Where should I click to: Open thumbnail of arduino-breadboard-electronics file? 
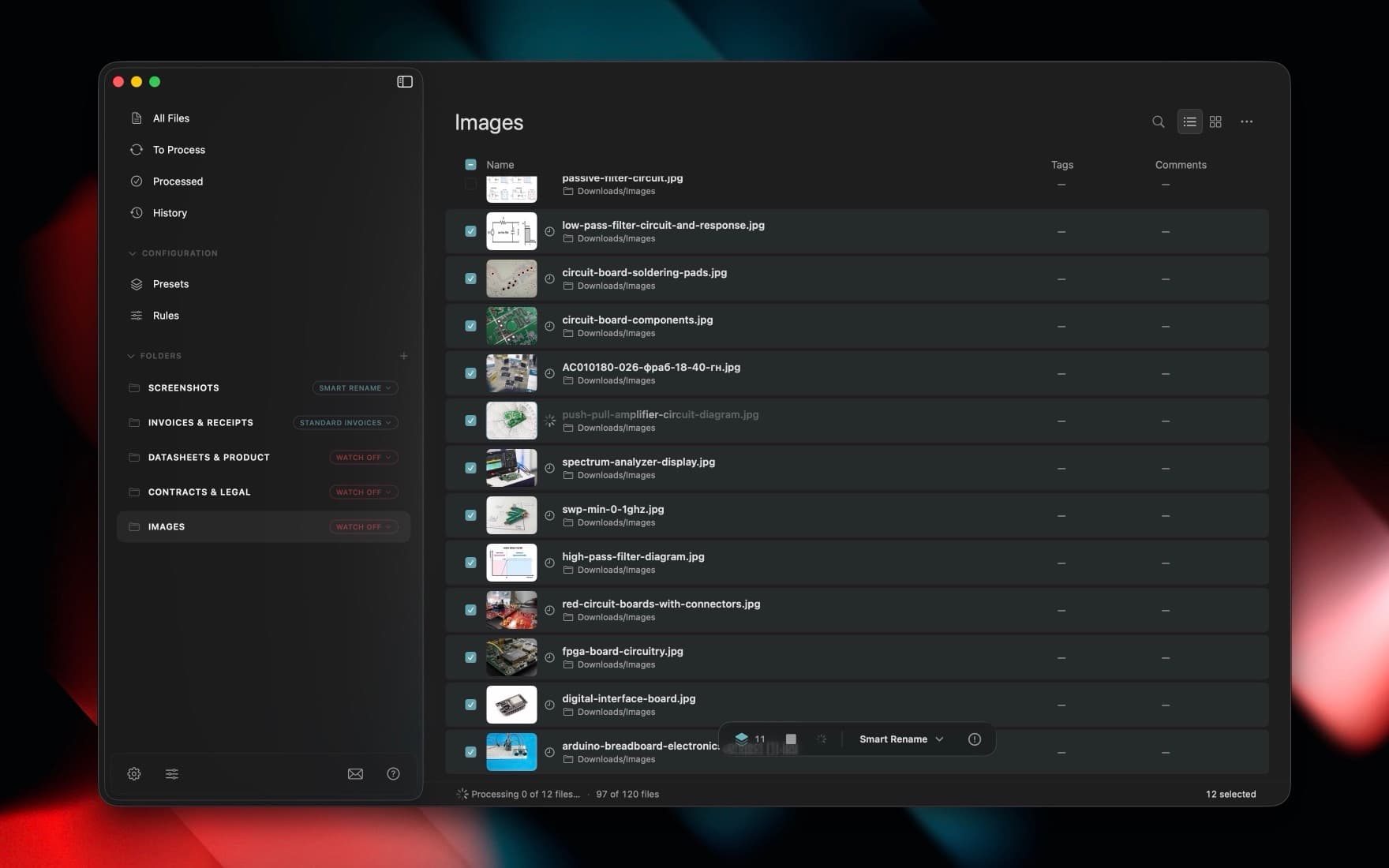click(511, 752)
